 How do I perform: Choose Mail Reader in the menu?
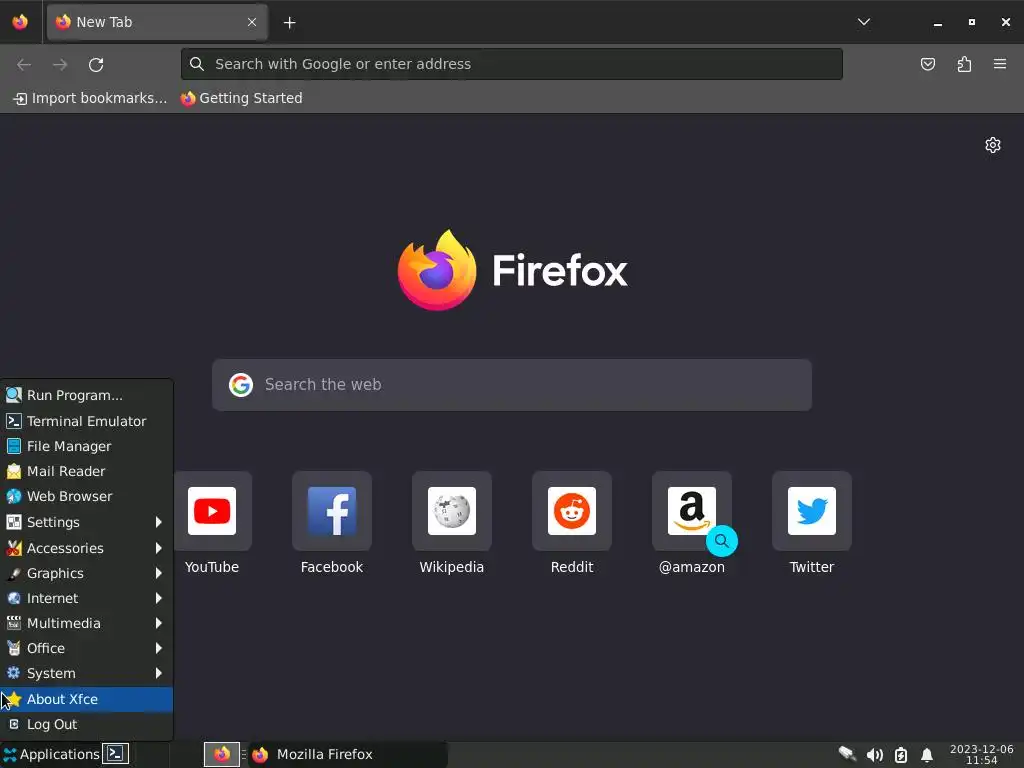point(86,471)
